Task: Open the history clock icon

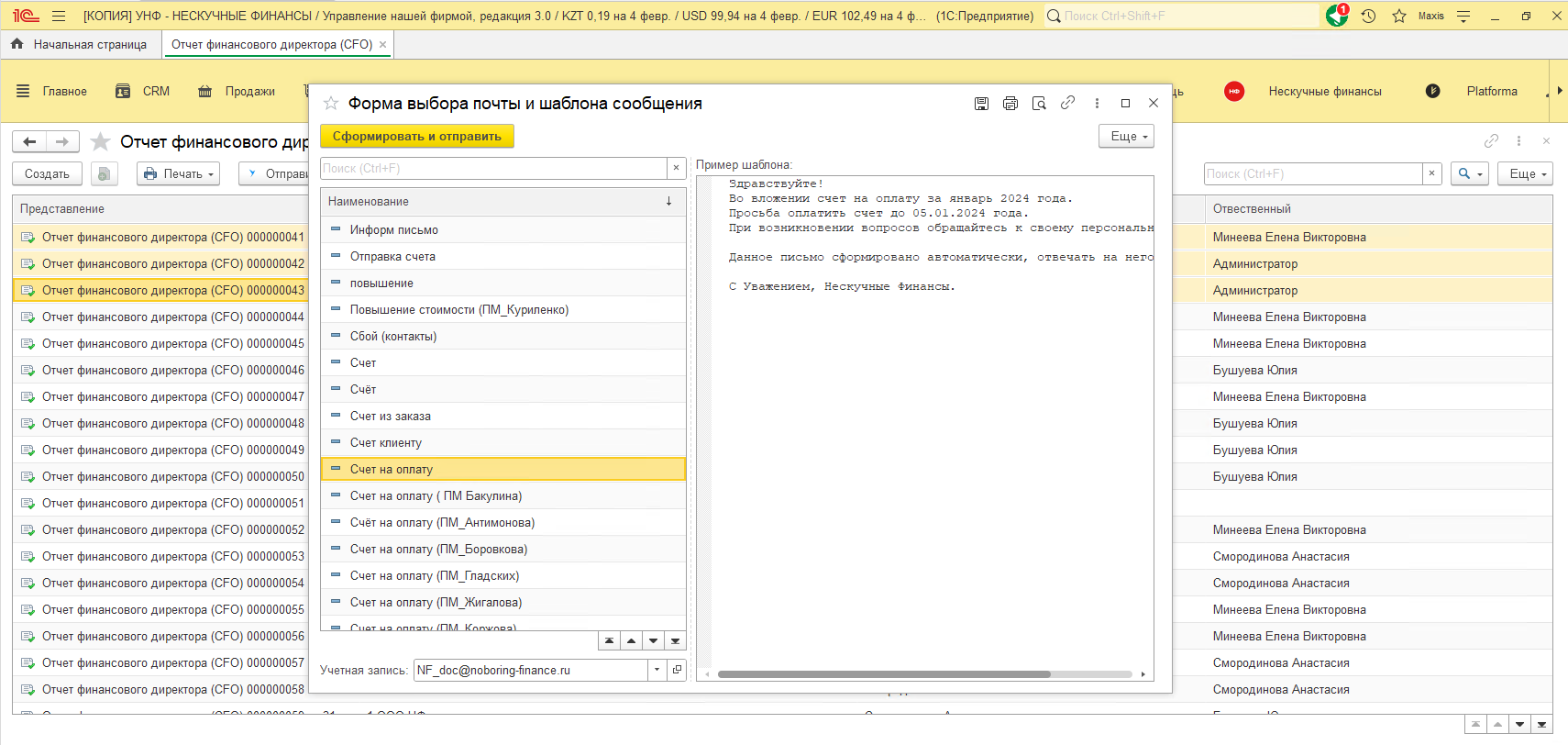Action: click(1368, 16)
